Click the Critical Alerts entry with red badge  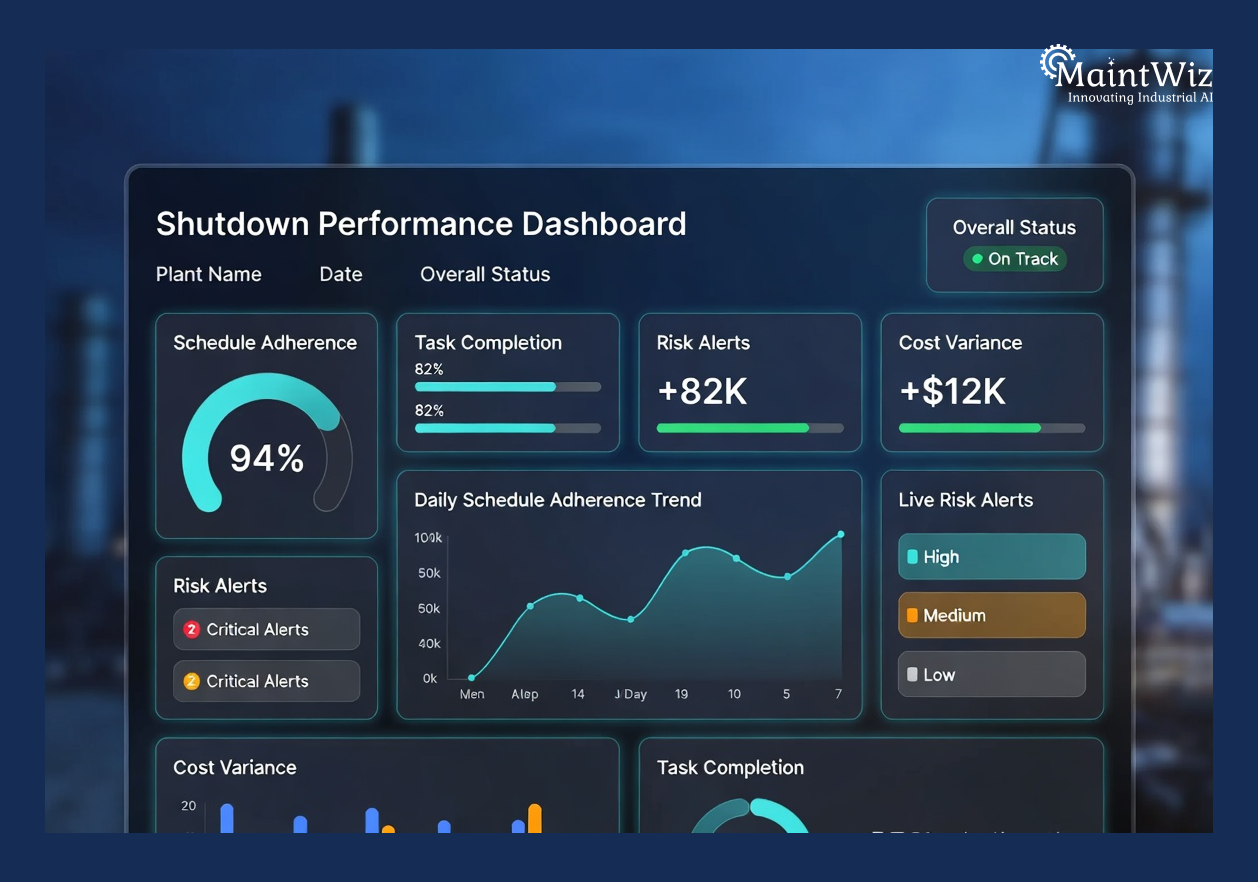coord(266,629)
